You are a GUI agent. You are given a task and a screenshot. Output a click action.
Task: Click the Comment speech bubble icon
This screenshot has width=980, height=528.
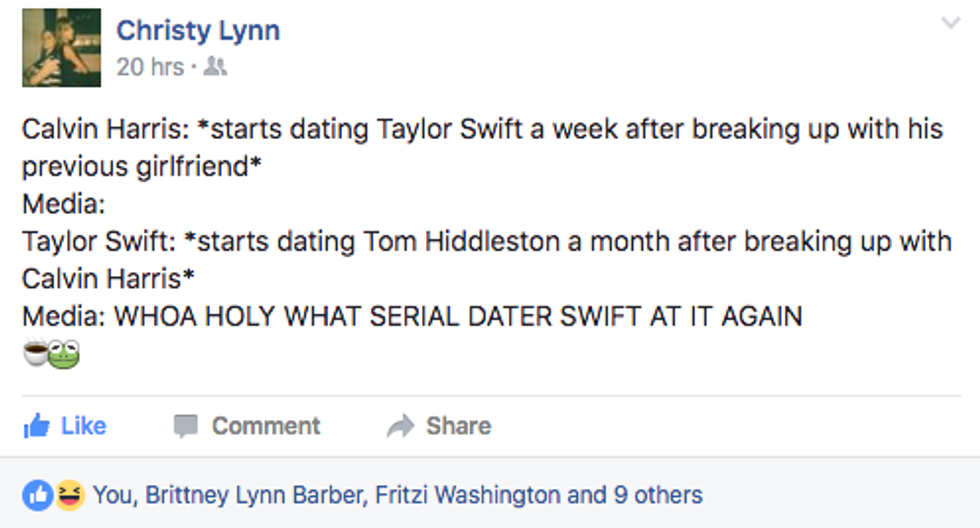click(x=186, y=426)
